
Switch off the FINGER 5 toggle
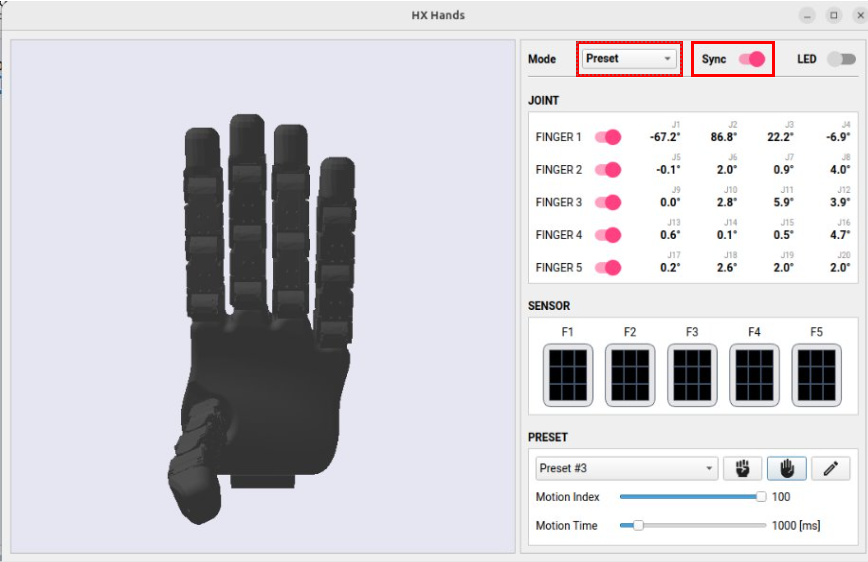click(608, 268)
